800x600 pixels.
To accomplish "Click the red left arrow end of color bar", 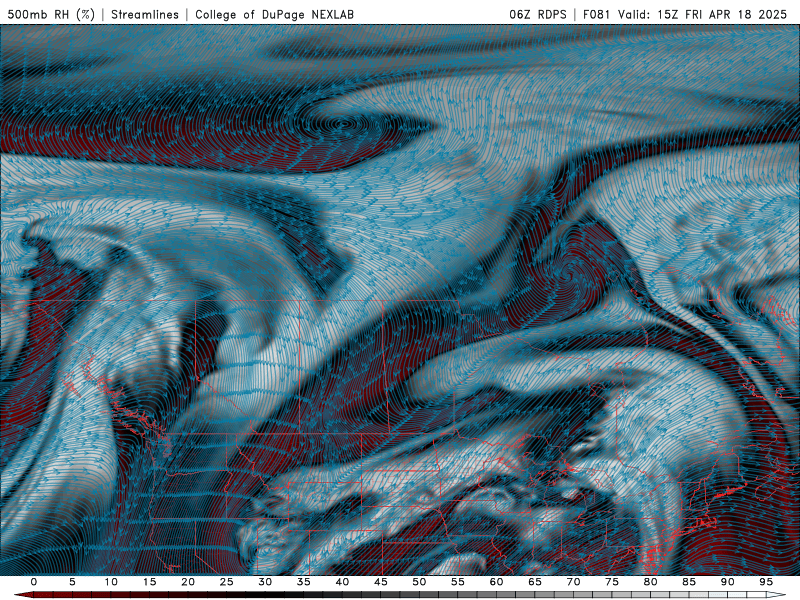I will (x=23, y=595).
